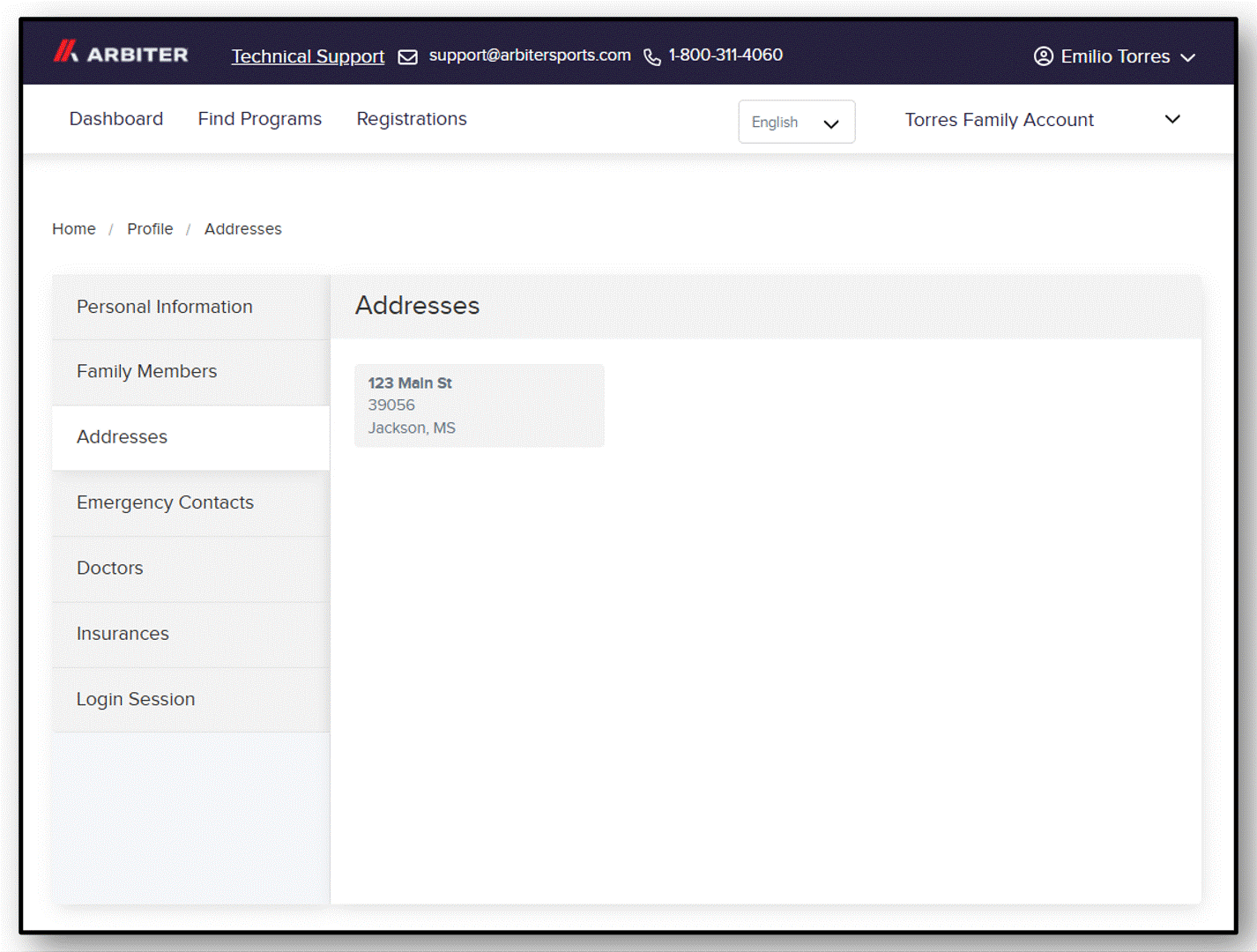Click the user profile avatar icon
The image size is (1257, 952).
click(1044, 56)
